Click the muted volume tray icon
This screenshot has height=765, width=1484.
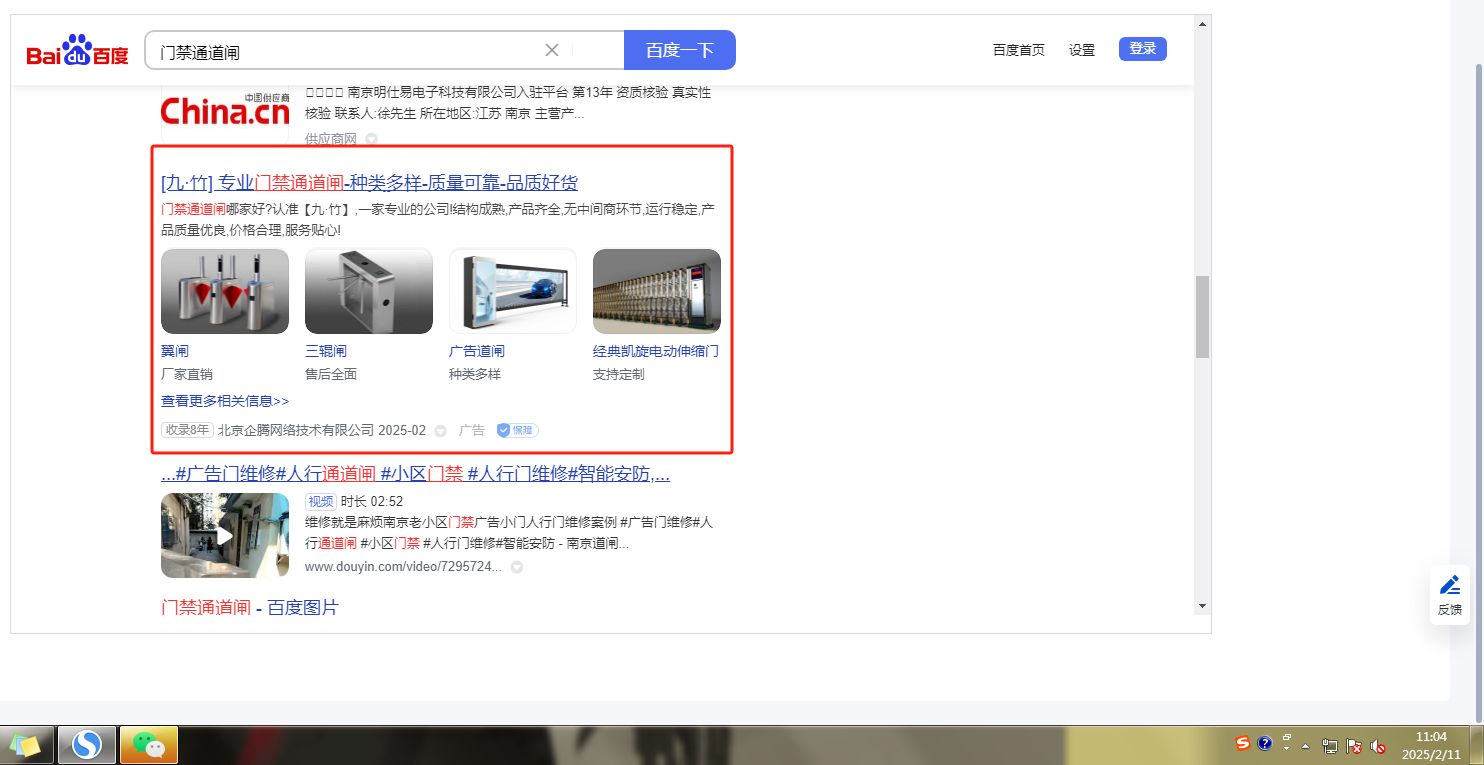pyautogui.click(x=1378, y=746)
